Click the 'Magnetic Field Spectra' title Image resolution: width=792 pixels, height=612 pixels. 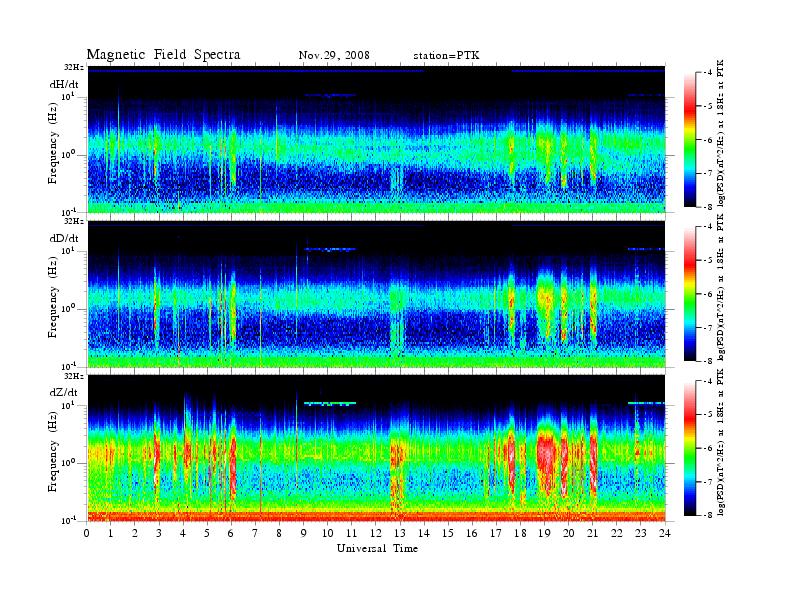pyautogui.click(x=163, y=55)
